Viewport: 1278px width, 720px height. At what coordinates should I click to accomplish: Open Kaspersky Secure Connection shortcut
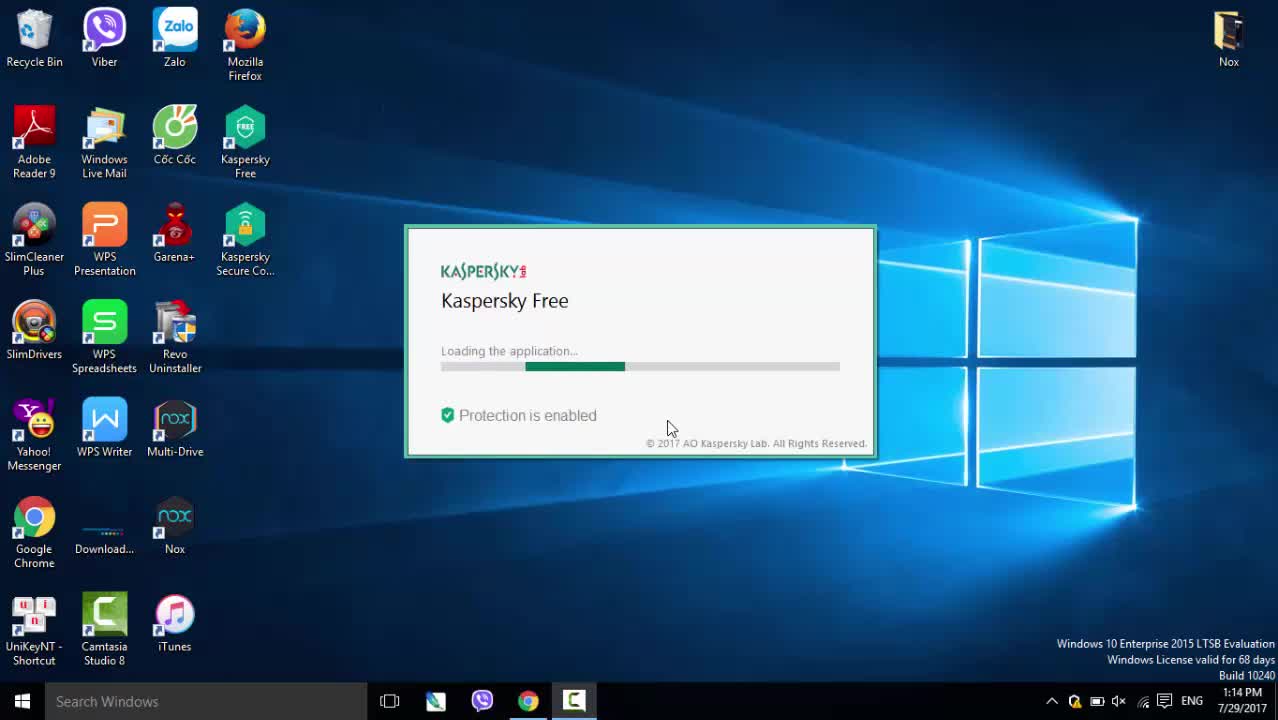coord(245,240)
